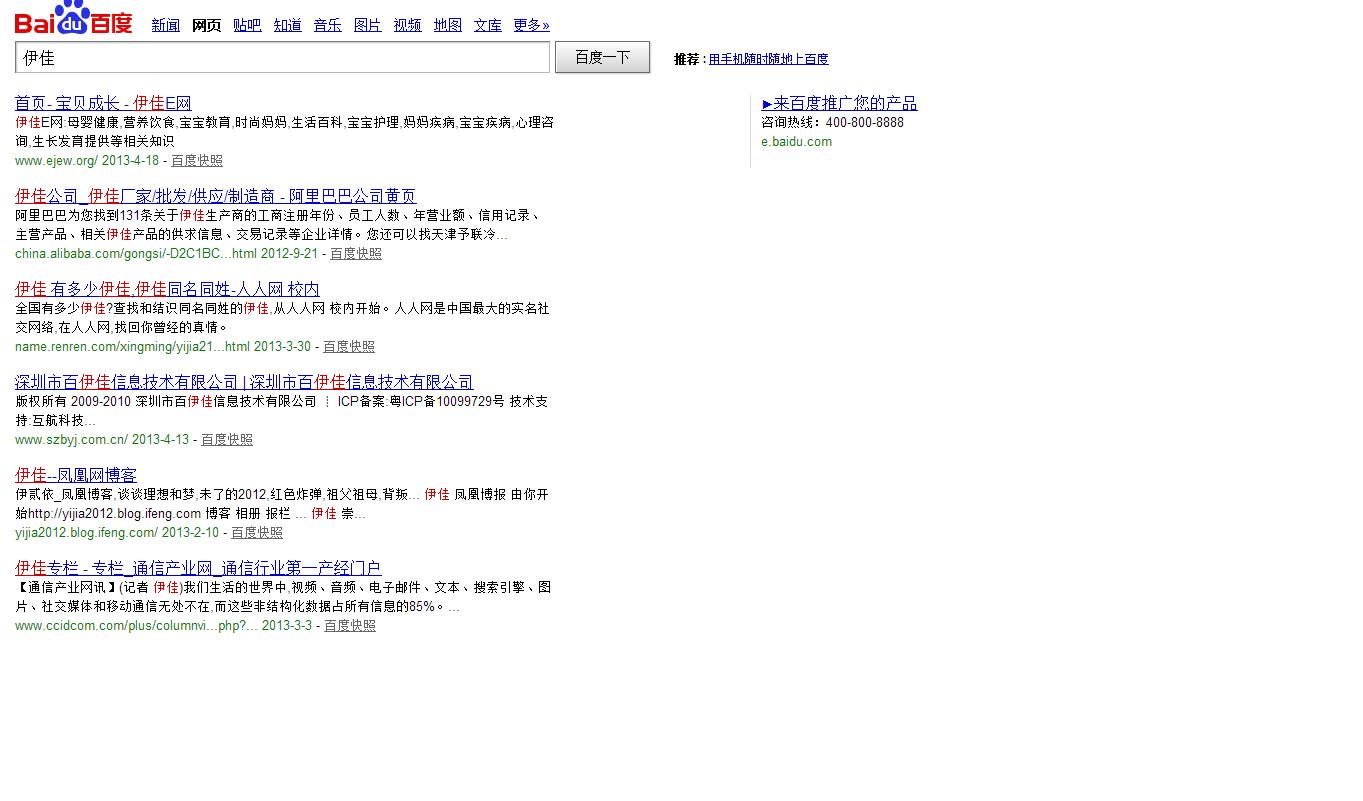Click the china.alibaba.com/gongsi URL text

(x=166, y=253)
